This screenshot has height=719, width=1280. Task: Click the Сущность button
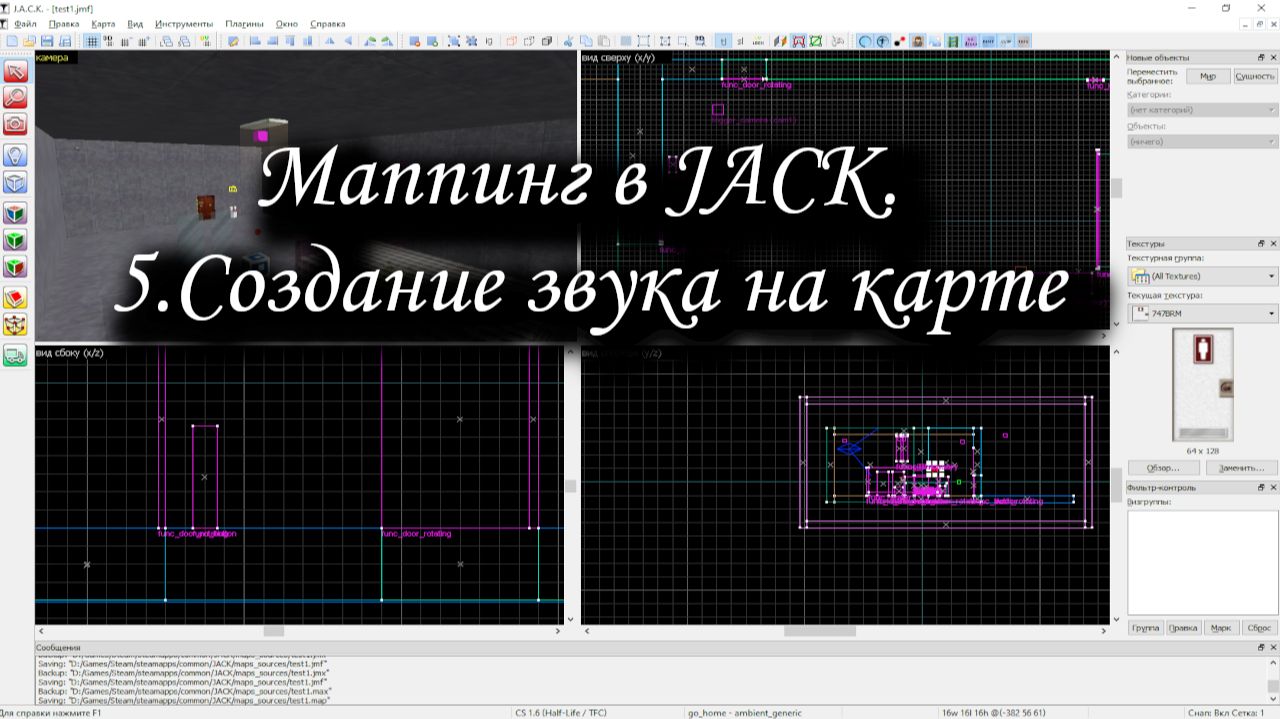tap(1255, 76)
